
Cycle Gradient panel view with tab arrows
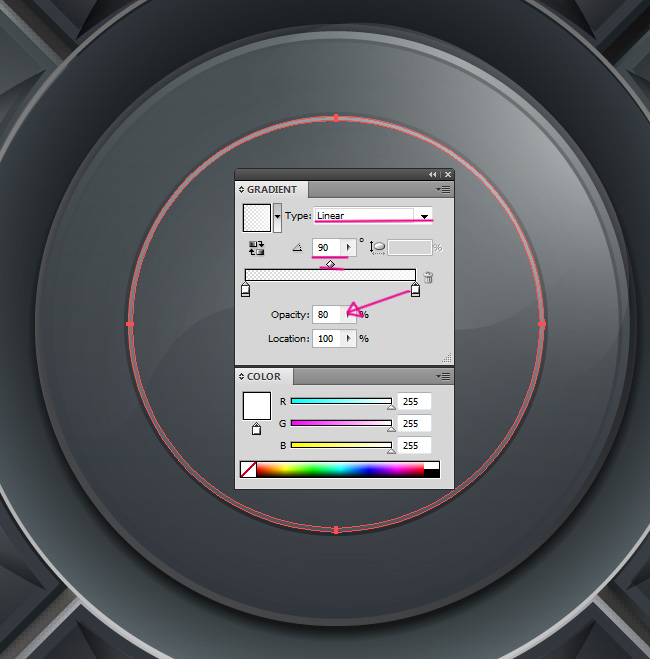[x=241, y=190]
